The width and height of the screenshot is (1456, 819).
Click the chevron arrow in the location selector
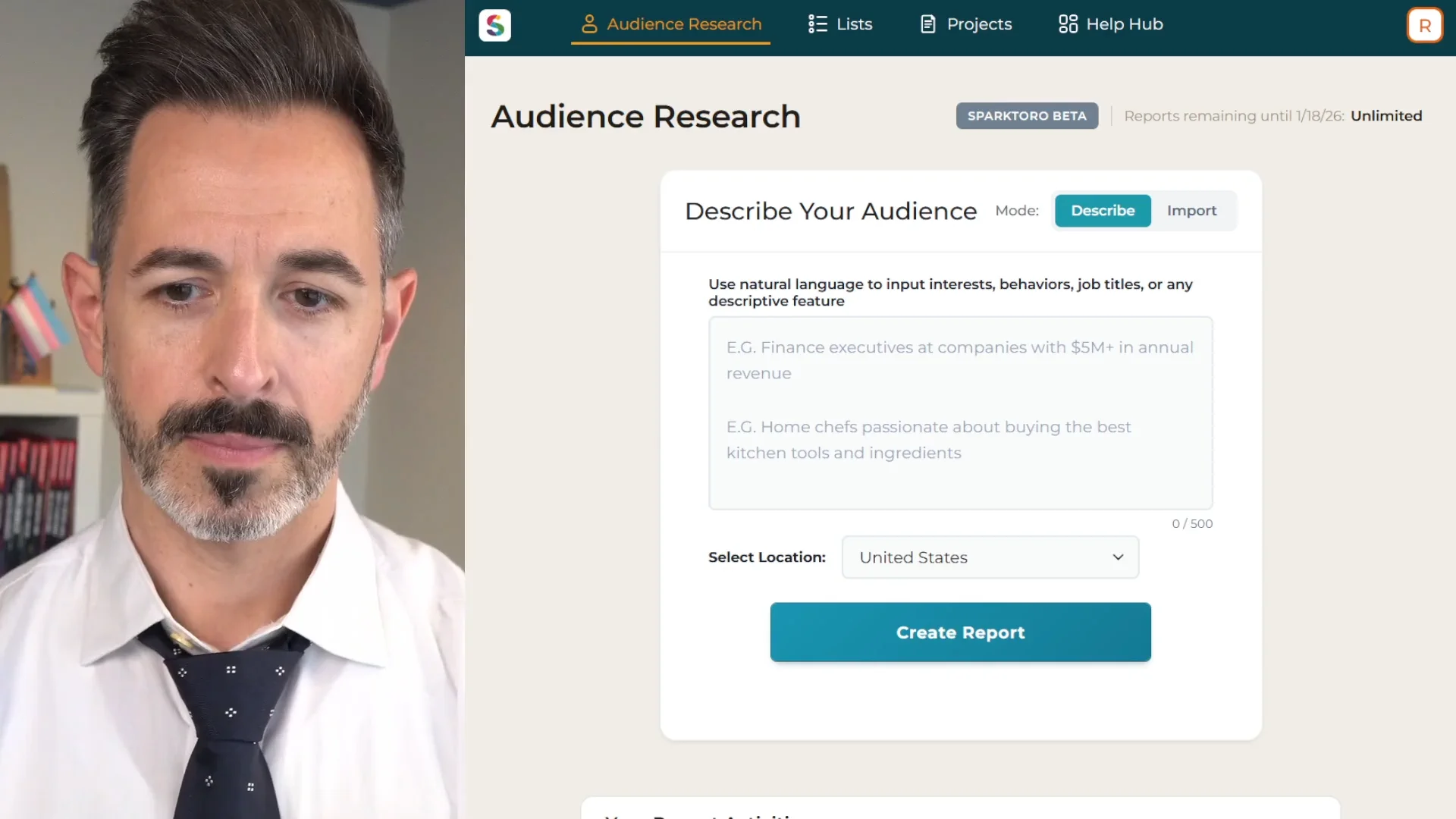pos(1118,557)
